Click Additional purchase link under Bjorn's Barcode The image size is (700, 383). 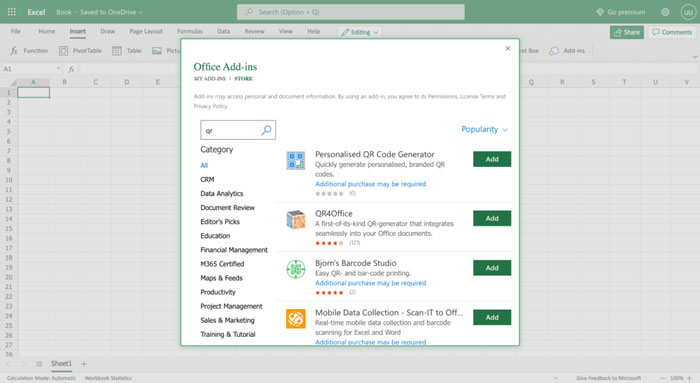click(371, 283)
